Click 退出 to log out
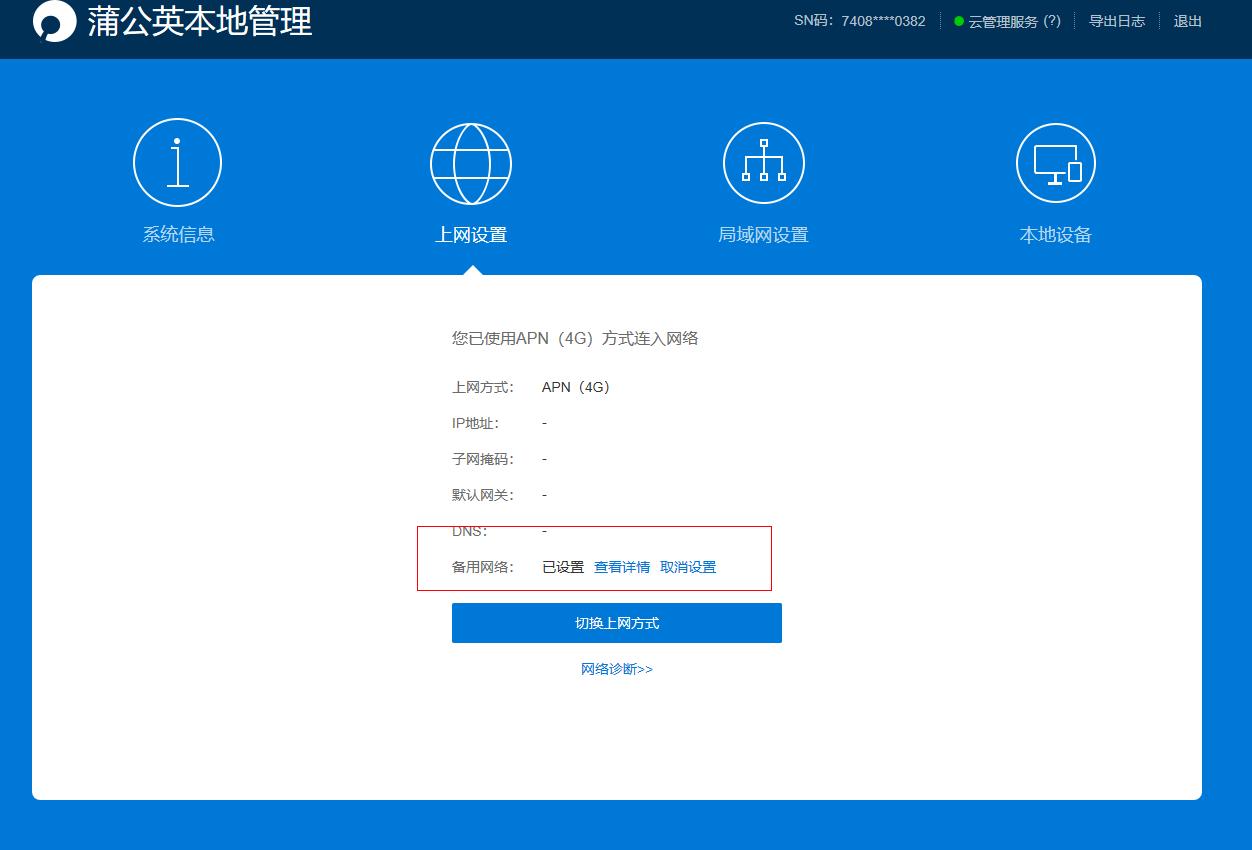Viewport: 1252px width, 850px height. click(x=1186, y=21)
